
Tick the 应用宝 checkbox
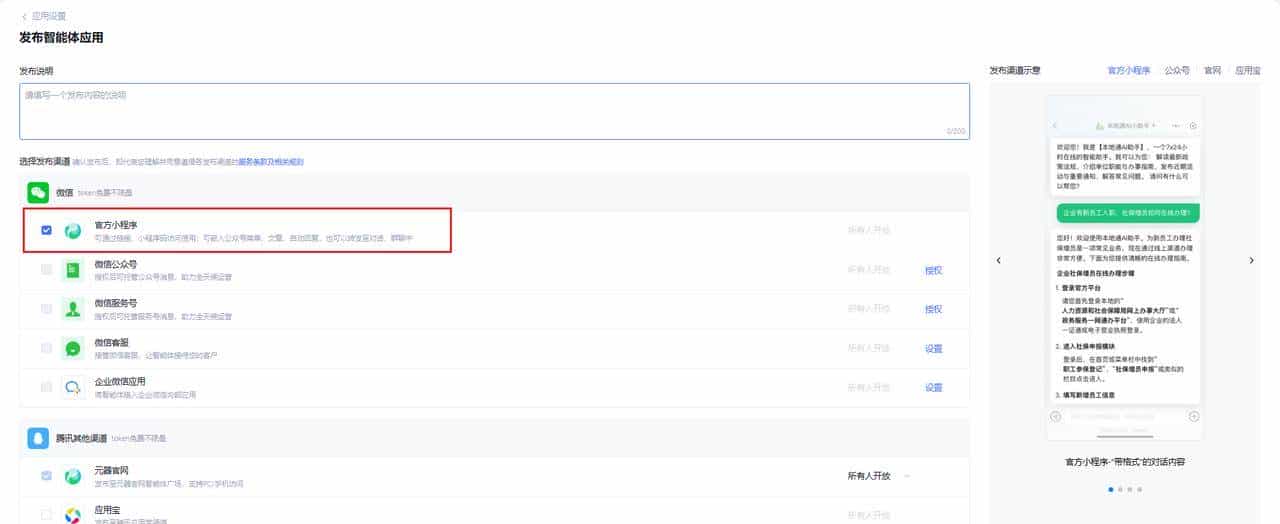(x=46, y=514)
